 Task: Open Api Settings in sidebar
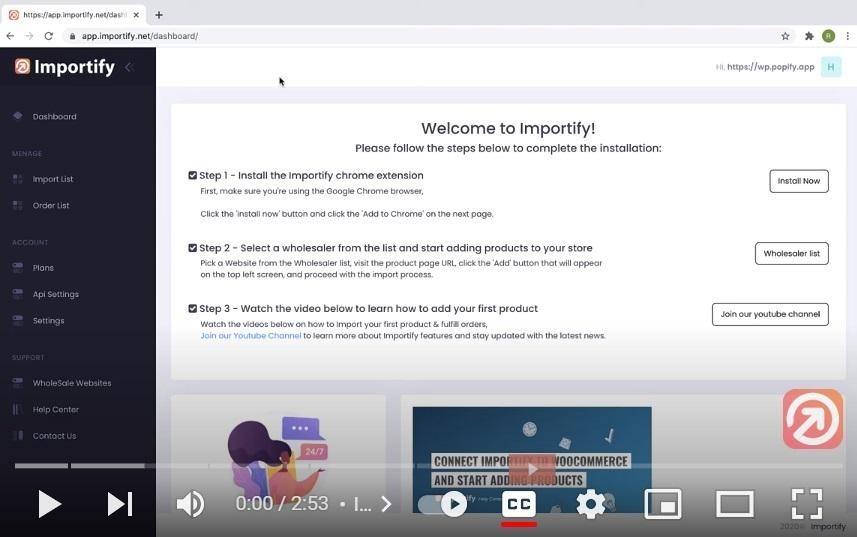[x=56, y=294]
